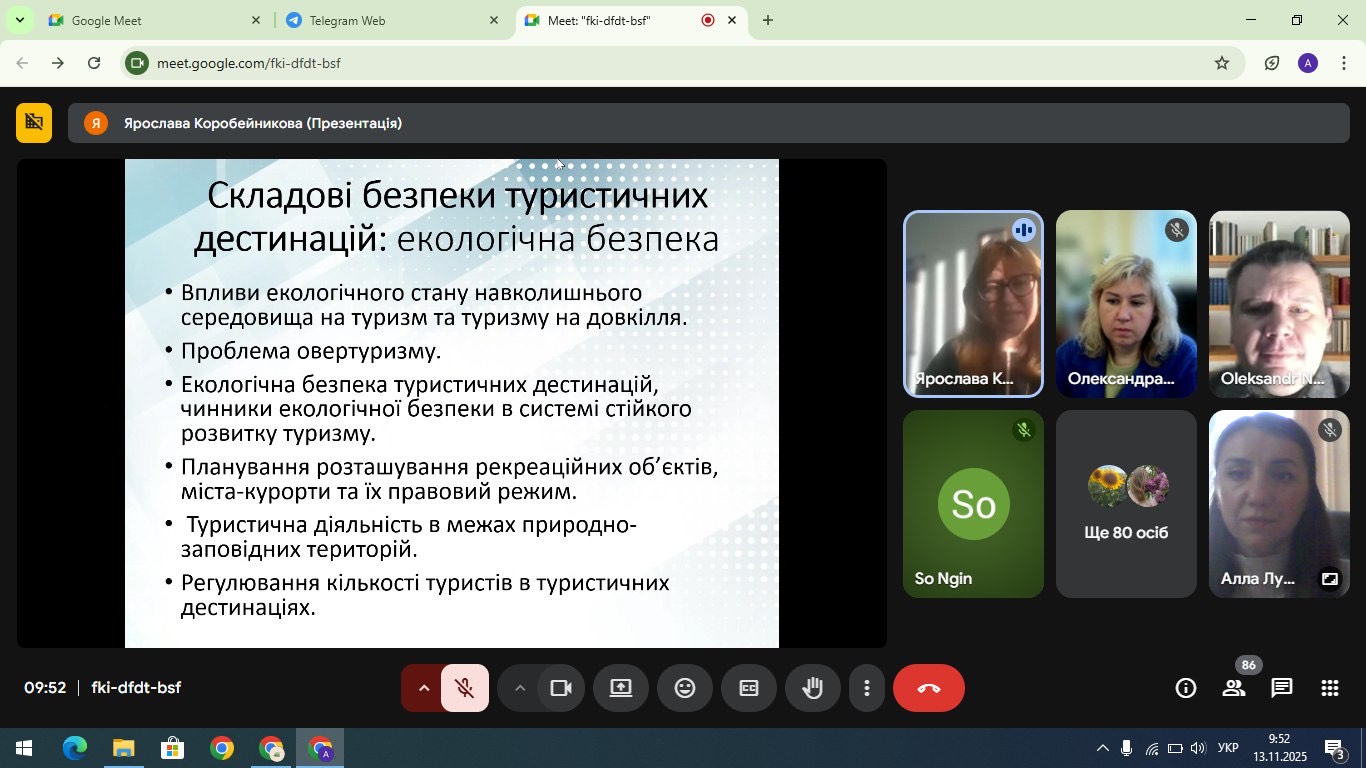This screenshot has height=768, width=1366.
Task: Leave the call with red hang-up button
Action: (928, 688)
